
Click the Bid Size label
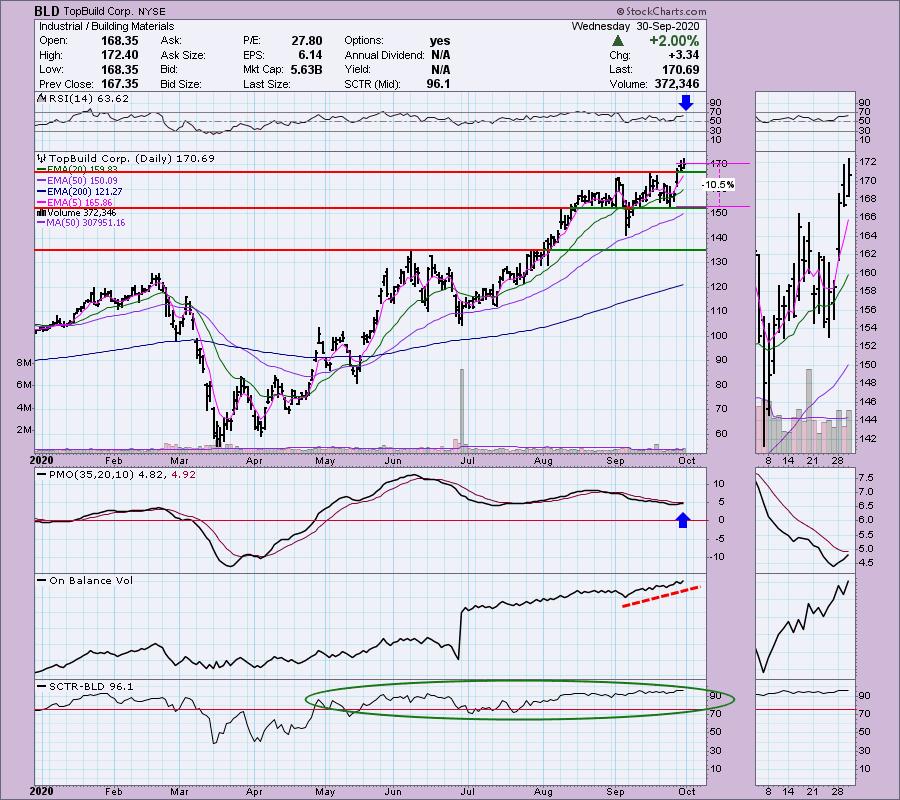click(x=181, y=84)
